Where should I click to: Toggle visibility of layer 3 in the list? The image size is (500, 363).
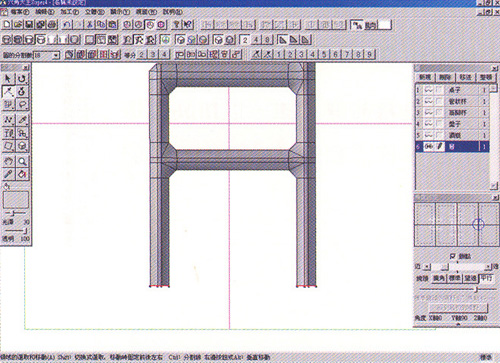click(429, 113)
